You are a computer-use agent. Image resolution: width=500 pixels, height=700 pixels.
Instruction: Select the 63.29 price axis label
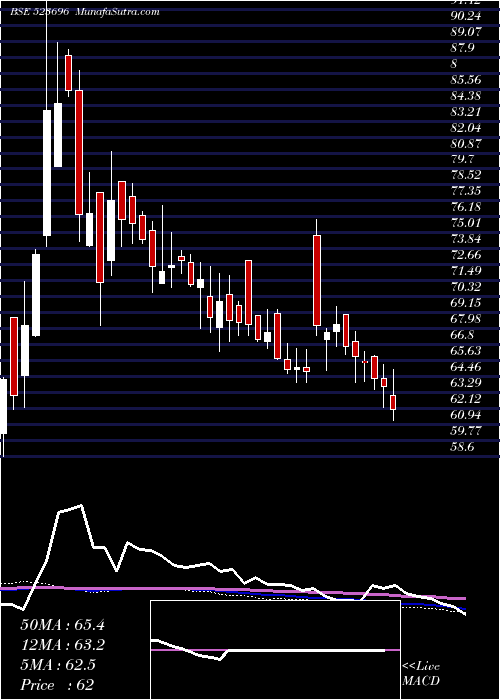(466, 383)
